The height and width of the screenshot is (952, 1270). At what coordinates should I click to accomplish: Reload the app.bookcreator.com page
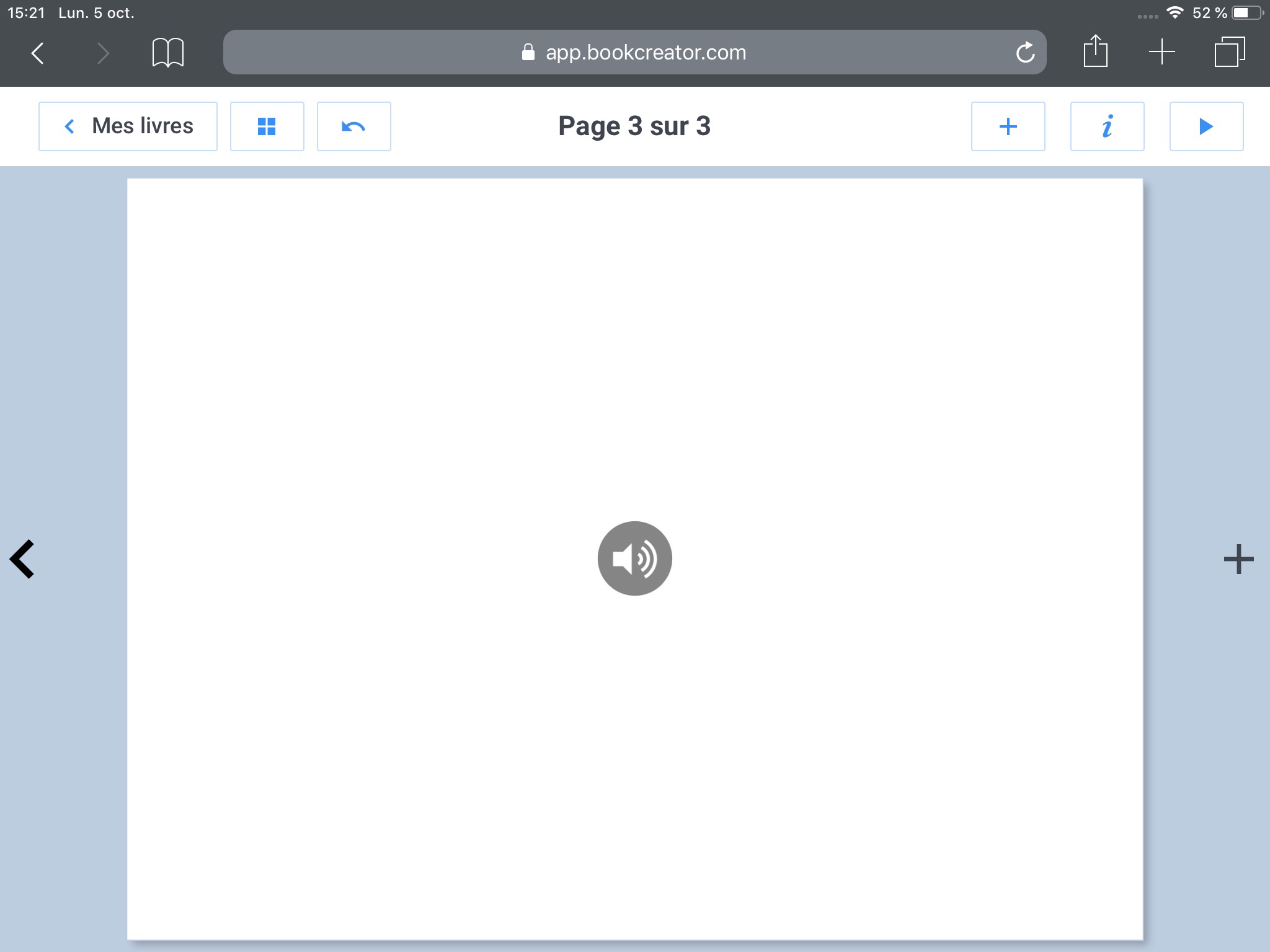(x=1025, y=53)
